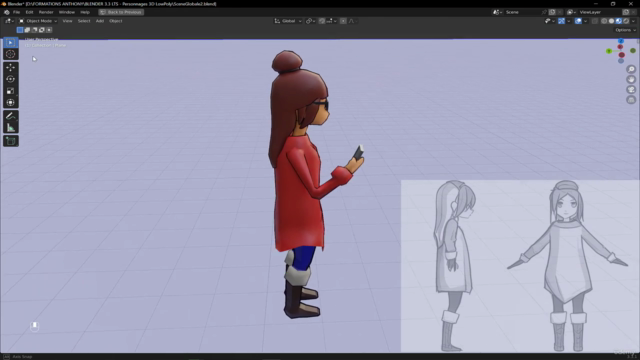The height and width of the screenshot is (360, 640).
Task: Expand the gizmo options arrow
Action: (x=569, y=21)
